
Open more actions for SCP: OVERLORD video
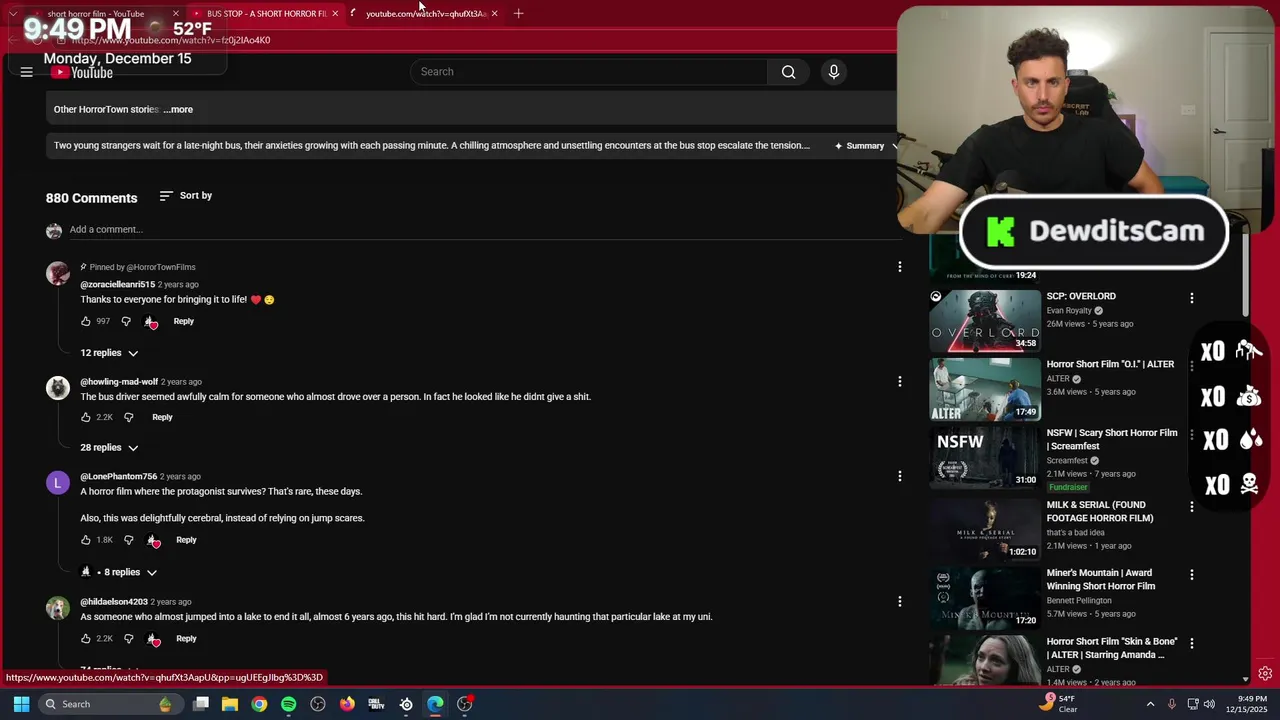tap(1191, 298)
